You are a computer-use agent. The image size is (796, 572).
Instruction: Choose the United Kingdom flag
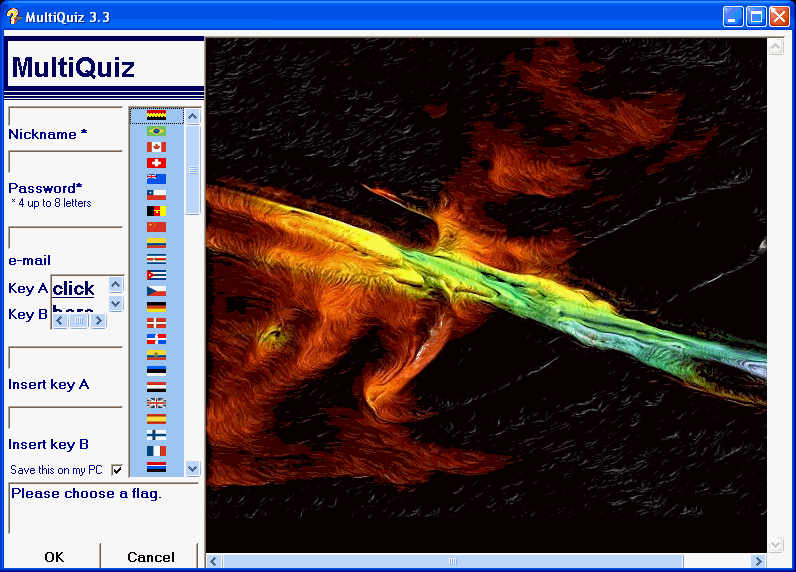pos(156,403)
